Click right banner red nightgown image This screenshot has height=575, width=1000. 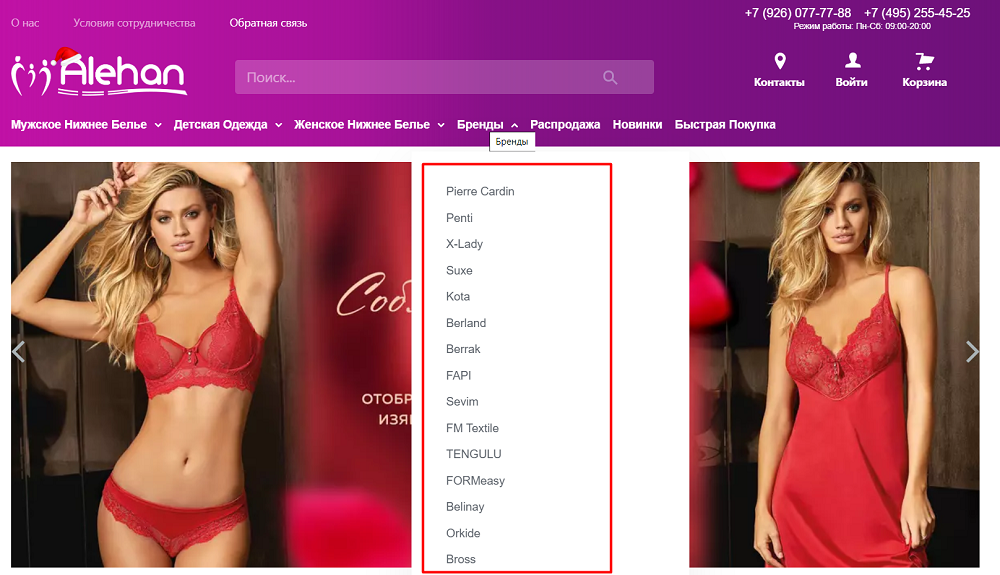tap(834, 365)
